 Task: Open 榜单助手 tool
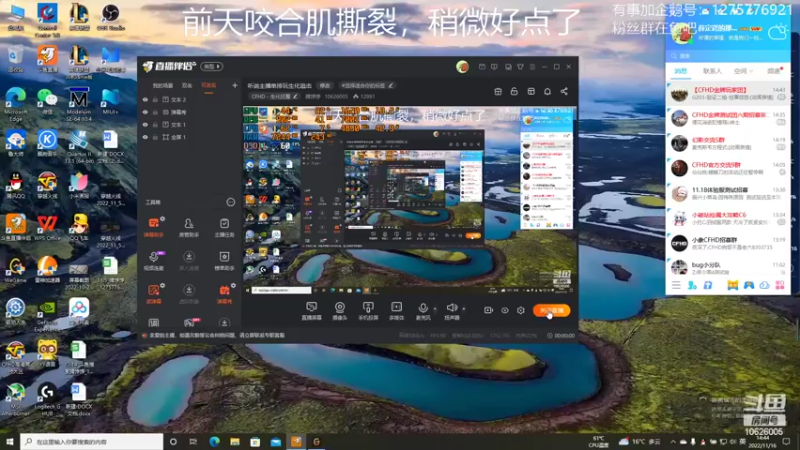click(224, 261)
